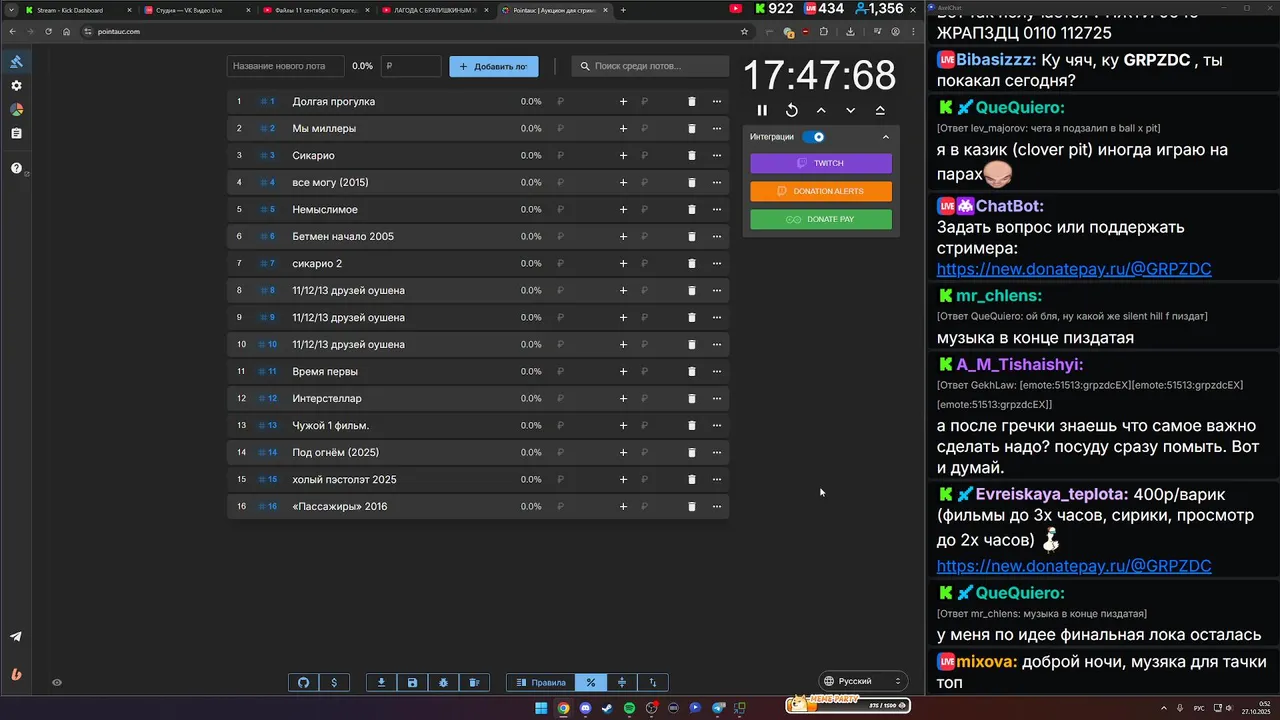
Task: Open ChatBot's donatepay link in chat
Action: click(x=1074, y=269)
